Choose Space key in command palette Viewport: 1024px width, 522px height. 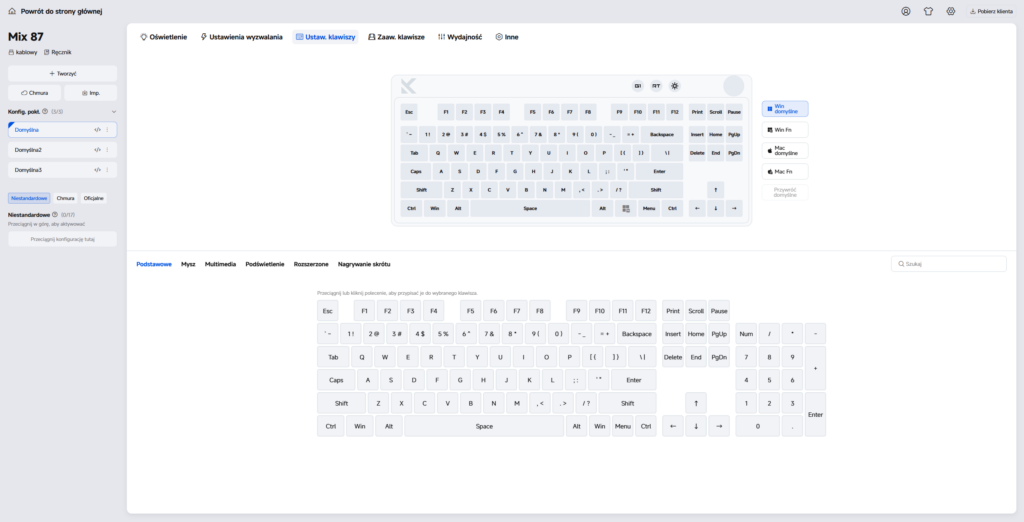coord(484,426)
